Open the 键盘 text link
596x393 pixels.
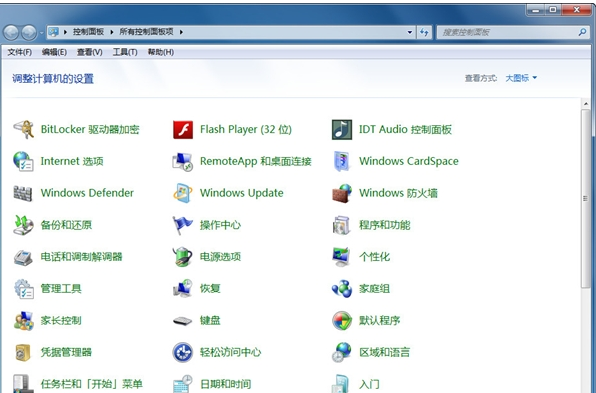210,320
